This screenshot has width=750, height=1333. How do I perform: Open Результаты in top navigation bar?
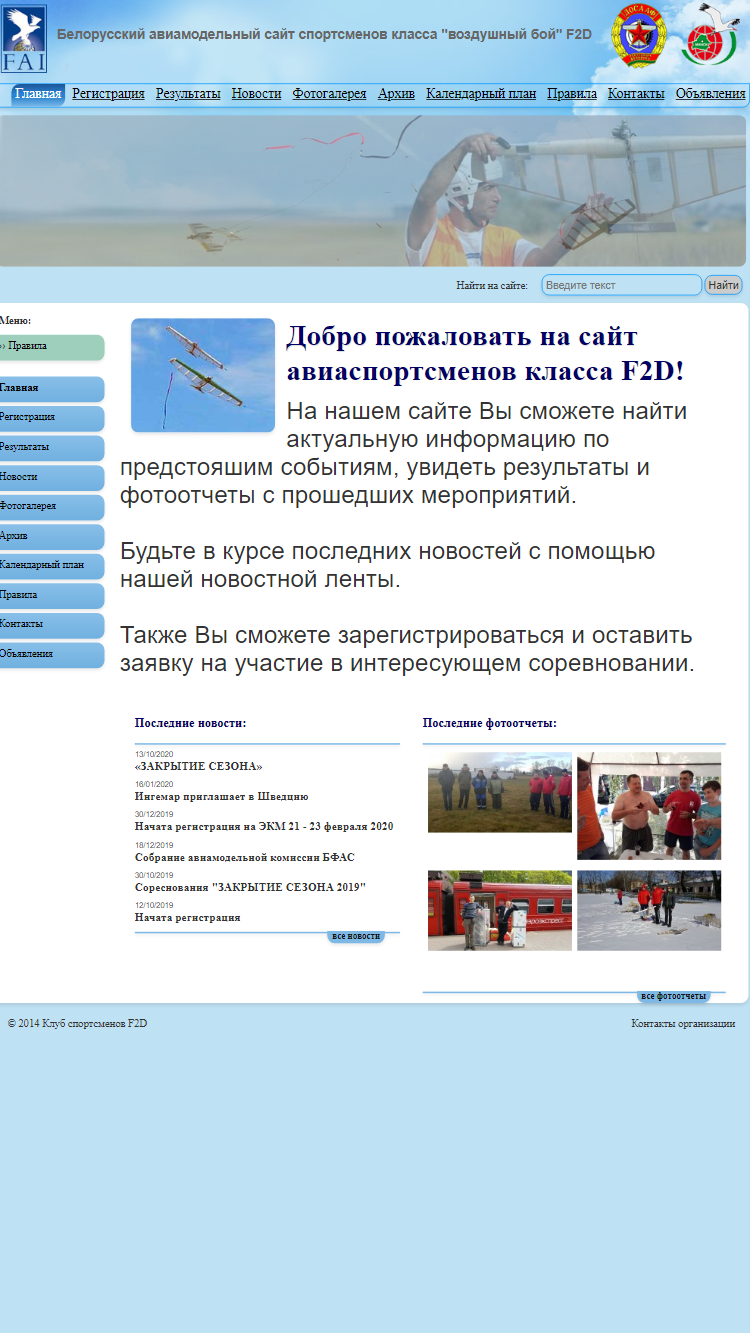click(188, 94)
